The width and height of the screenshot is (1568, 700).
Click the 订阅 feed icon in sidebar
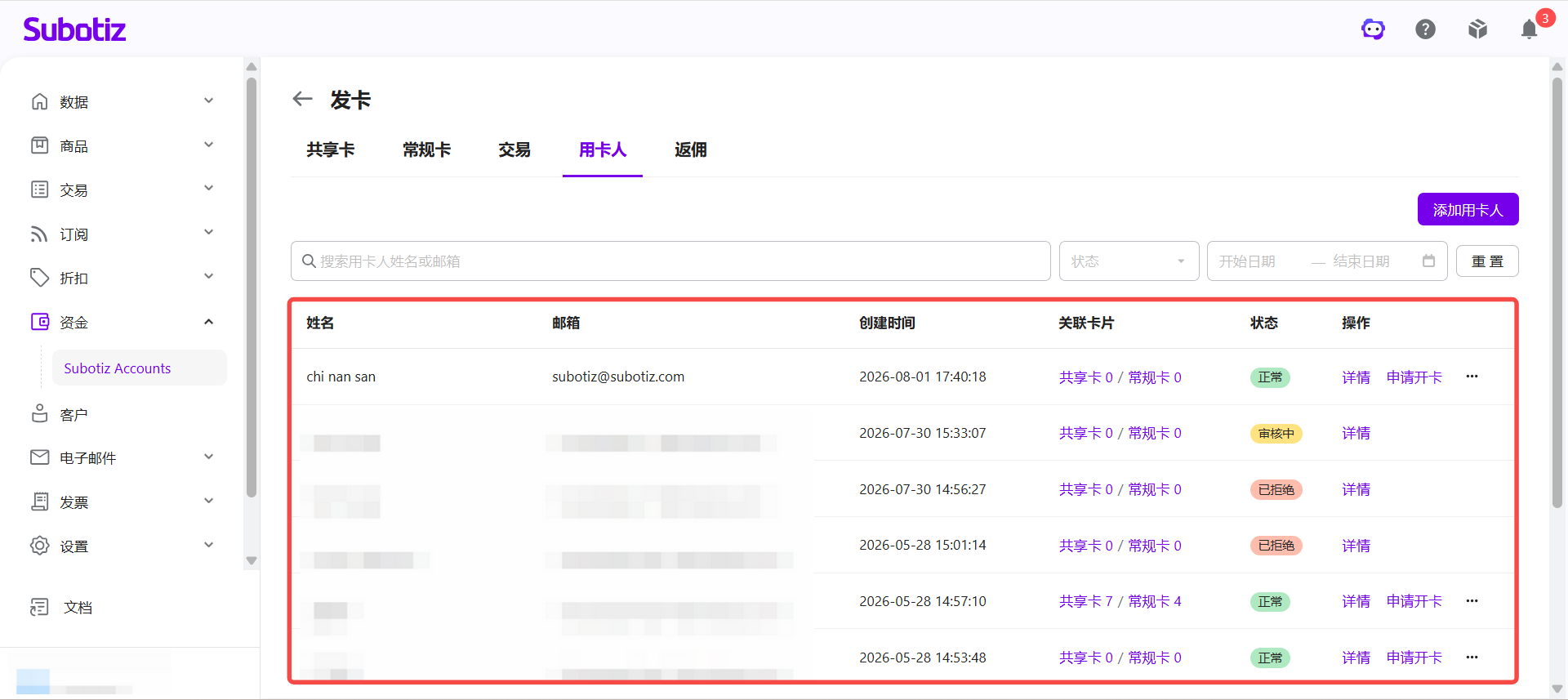39,234
